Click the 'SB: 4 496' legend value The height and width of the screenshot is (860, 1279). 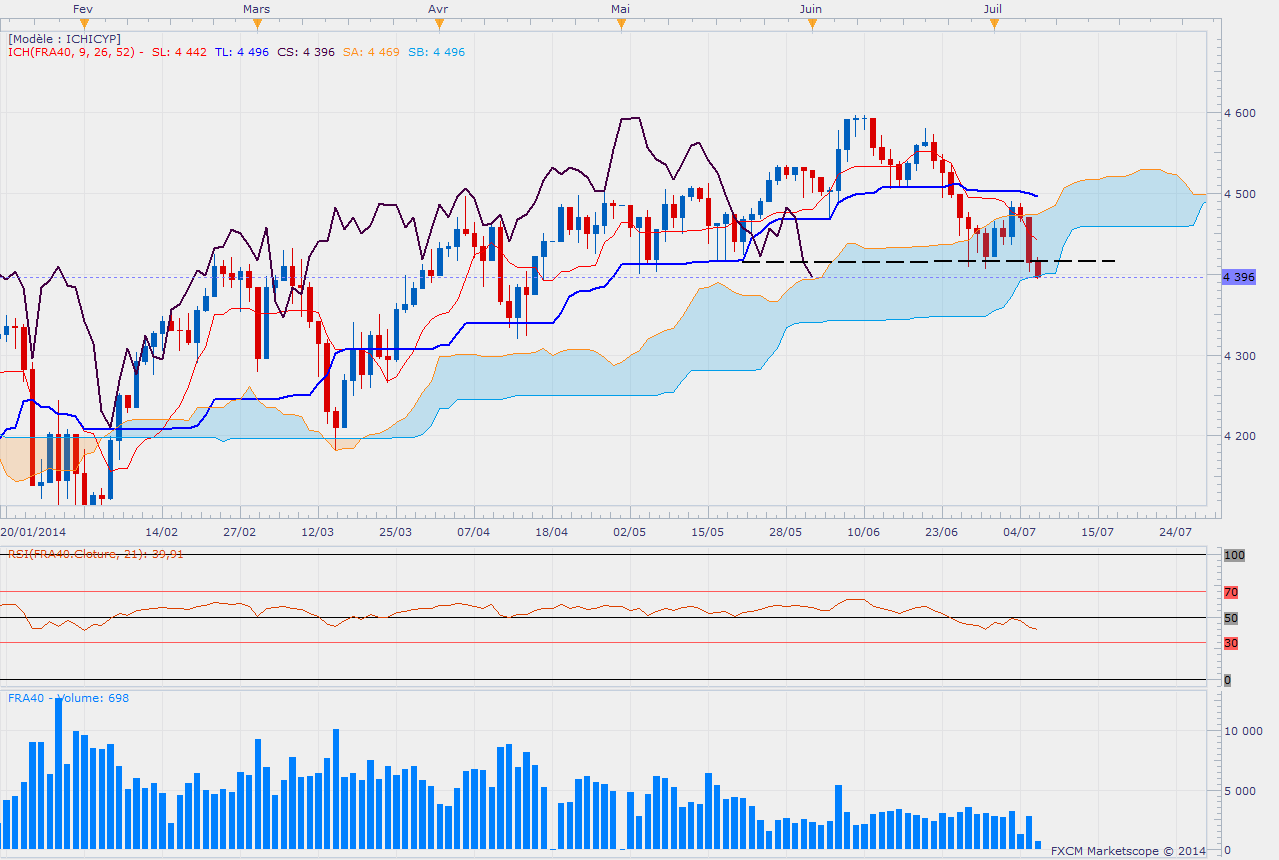point(436,52)
